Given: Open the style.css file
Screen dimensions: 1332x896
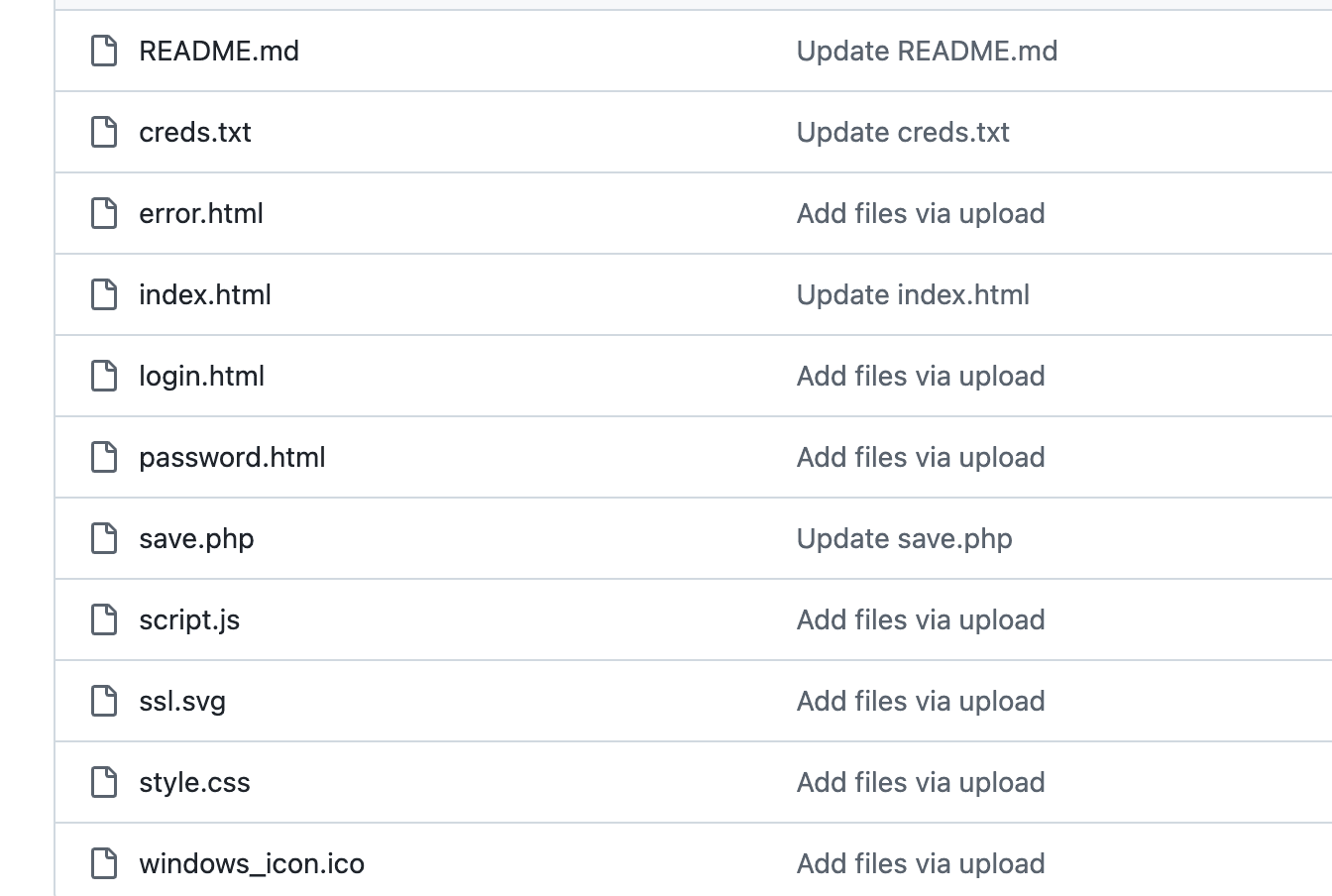Looking at the screenshot, I should (x=194, y=782).
